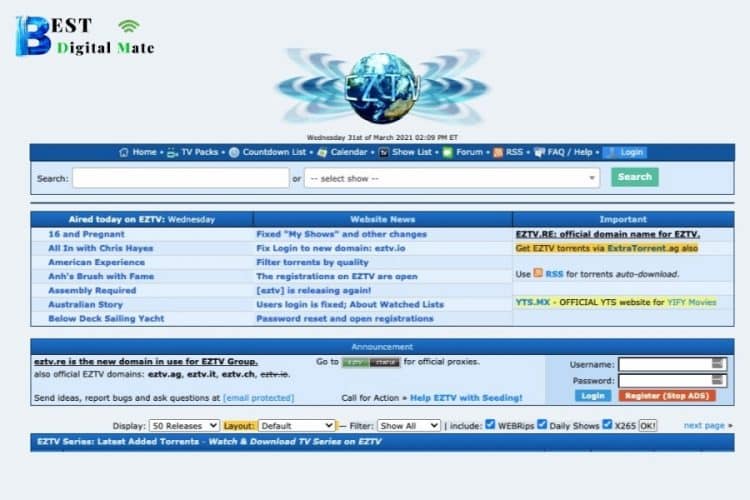Click Help EZTV with Seeding! link
750x500 pixels.
tap(466, 398)
